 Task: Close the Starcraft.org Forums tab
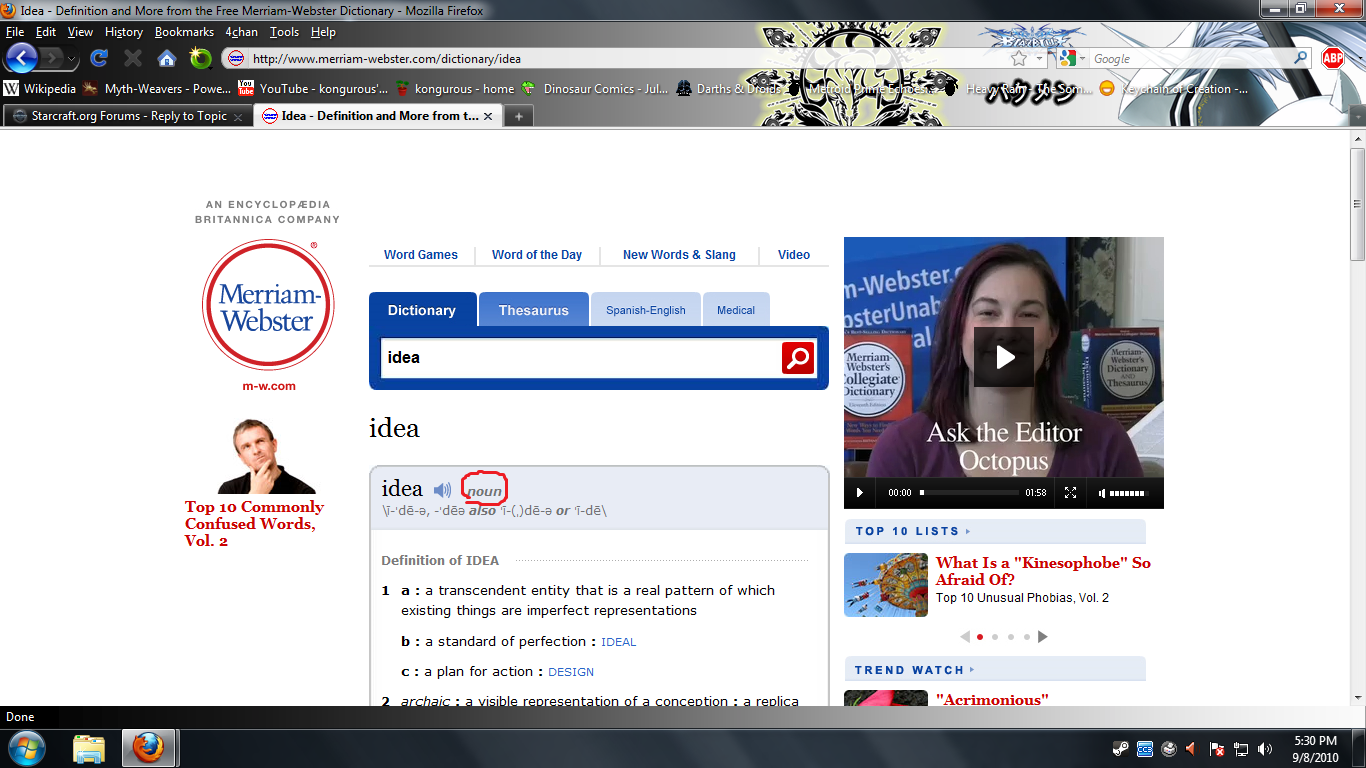pyautogui.click(x=238, y=117)
